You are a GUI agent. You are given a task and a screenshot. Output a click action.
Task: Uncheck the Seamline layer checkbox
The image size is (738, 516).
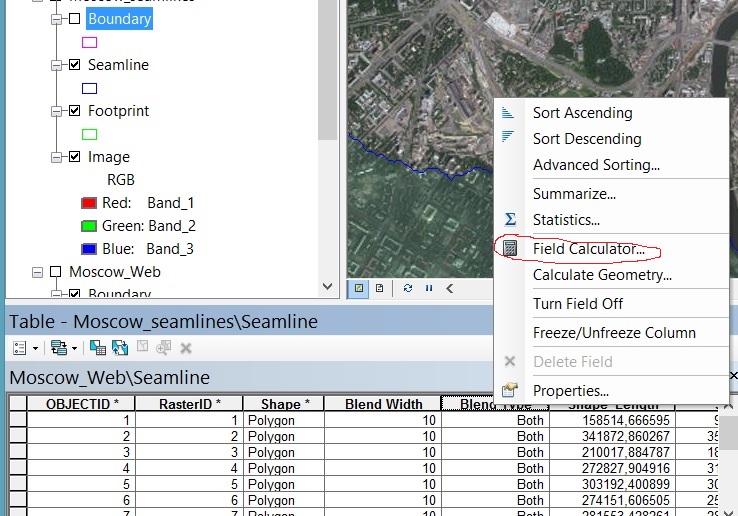[74, 64]
